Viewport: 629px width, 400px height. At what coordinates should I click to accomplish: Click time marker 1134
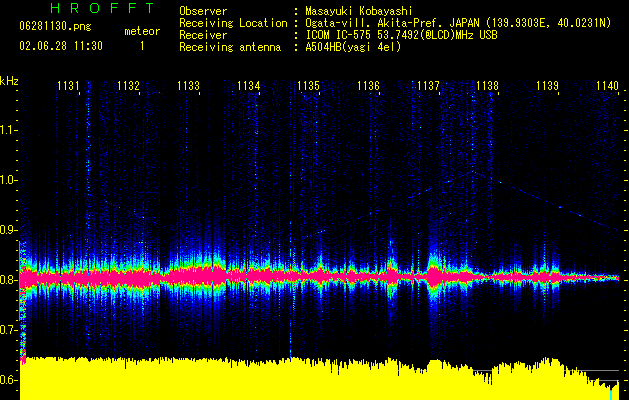click(x=248, y=85)
